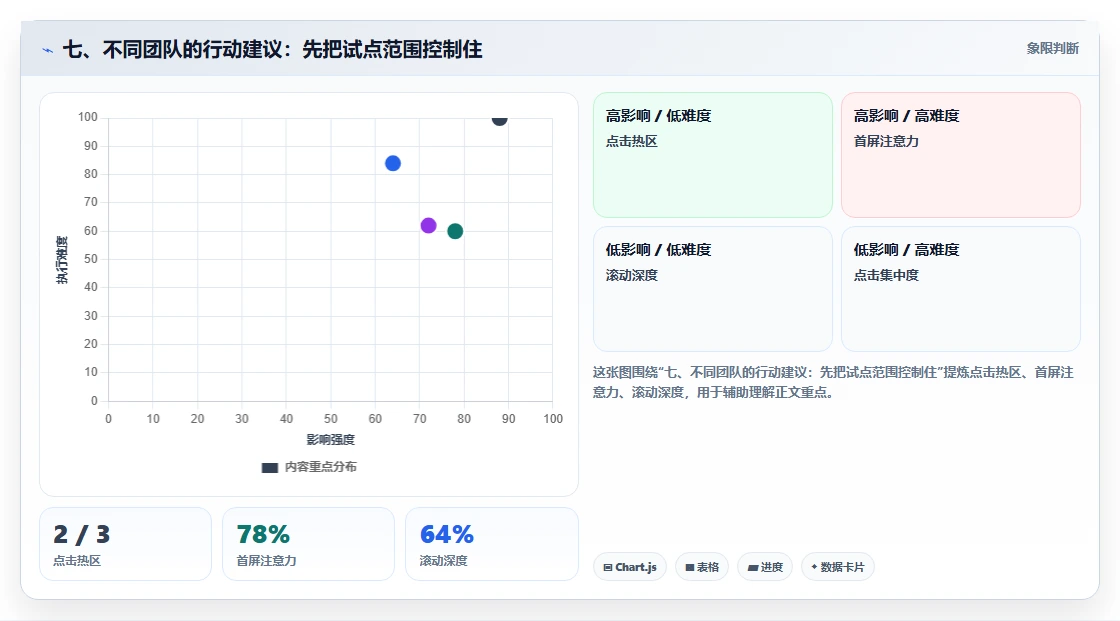Click the 执行难度 y-axis label
The image size is (1120, 621).
[62, 259]
